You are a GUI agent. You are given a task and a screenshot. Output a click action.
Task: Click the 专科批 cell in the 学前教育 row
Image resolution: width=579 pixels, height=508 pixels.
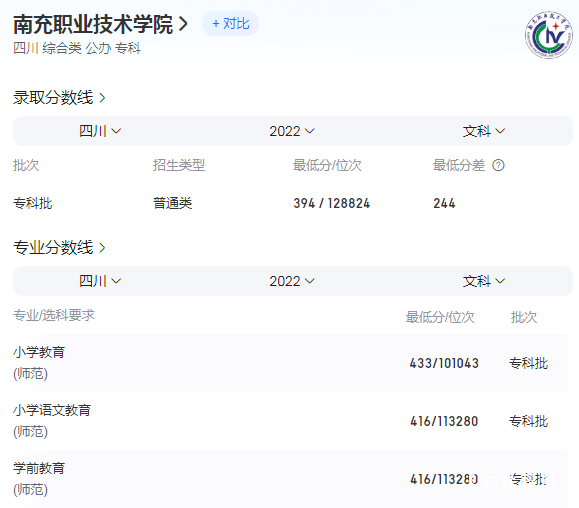[x=528, y=479]
